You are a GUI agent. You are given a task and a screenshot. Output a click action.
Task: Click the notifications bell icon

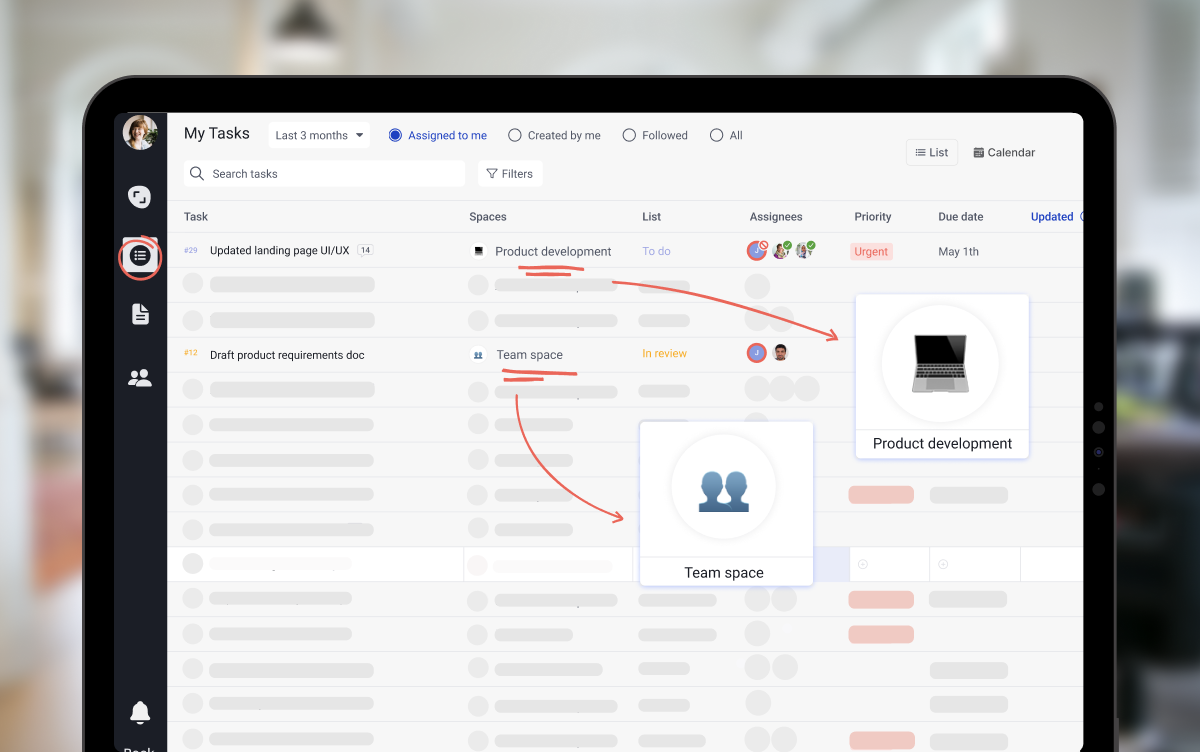click(x=140, y=712)
